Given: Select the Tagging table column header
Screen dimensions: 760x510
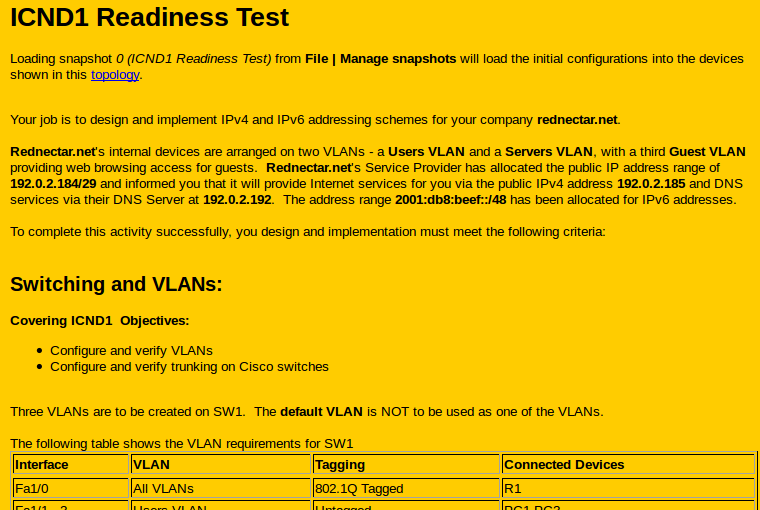Looking at the screenshot, I should 339,465.
